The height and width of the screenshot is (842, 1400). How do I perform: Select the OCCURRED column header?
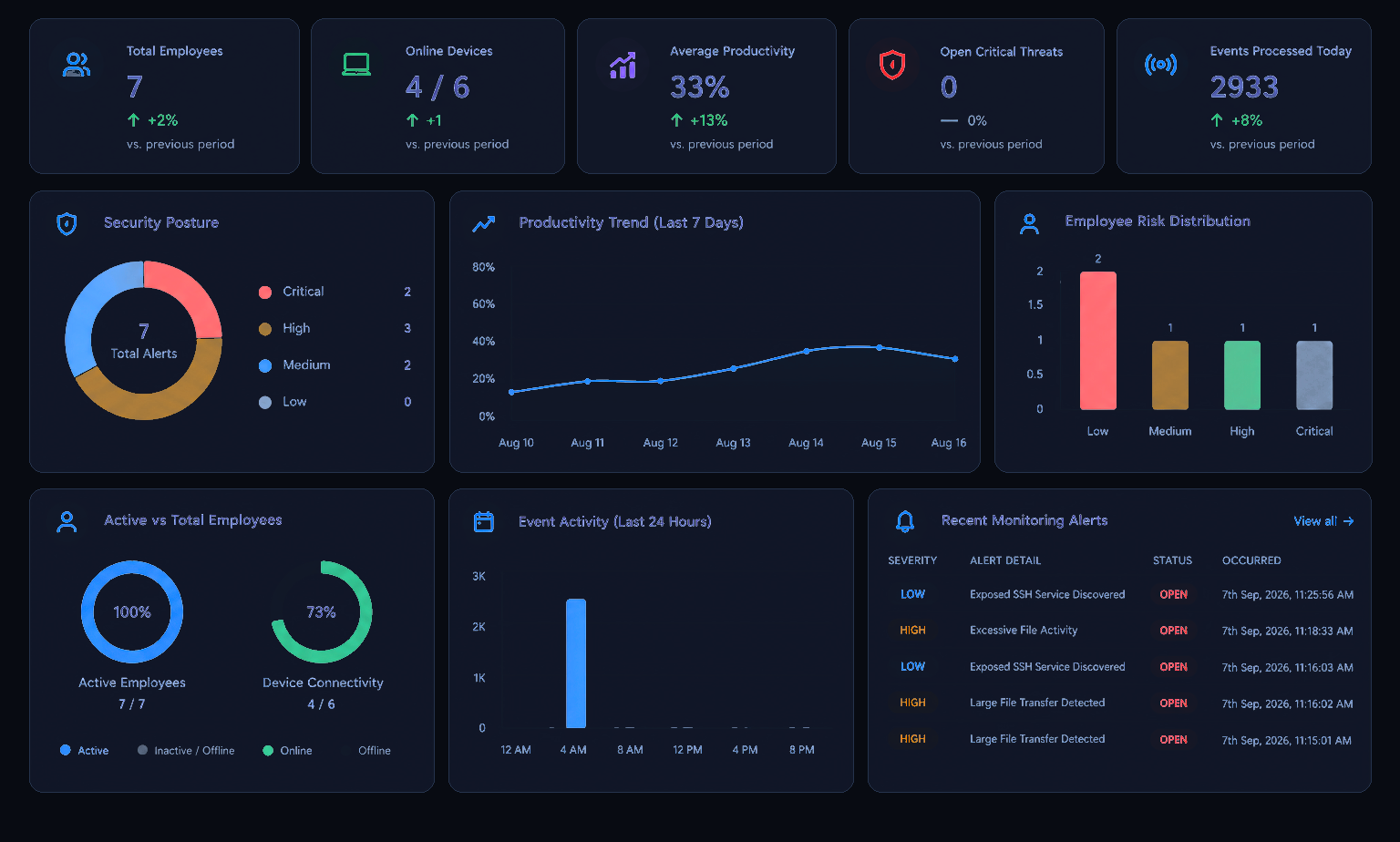(x=1251, y=560)
